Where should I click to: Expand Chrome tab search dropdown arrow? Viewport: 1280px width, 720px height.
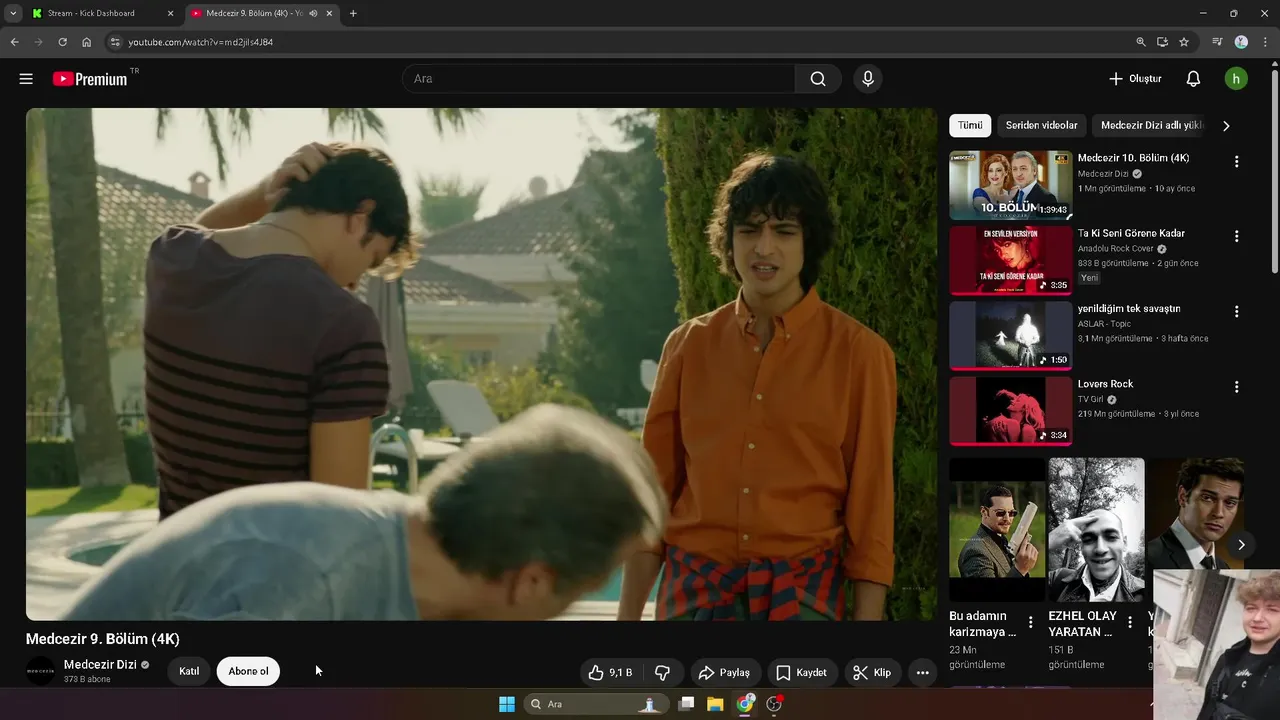13,14
